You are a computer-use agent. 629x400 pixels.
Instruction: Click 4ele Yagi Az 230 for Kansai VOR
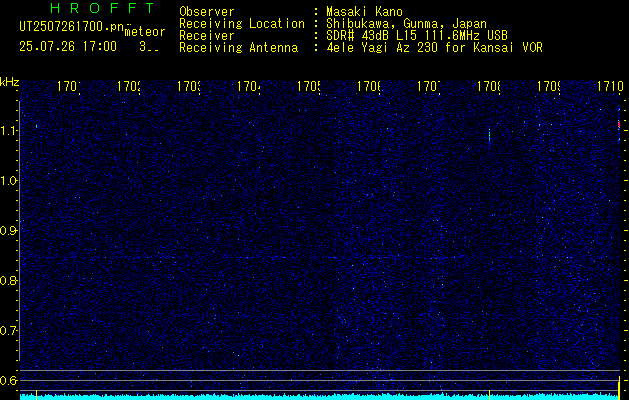click(434, 48)
